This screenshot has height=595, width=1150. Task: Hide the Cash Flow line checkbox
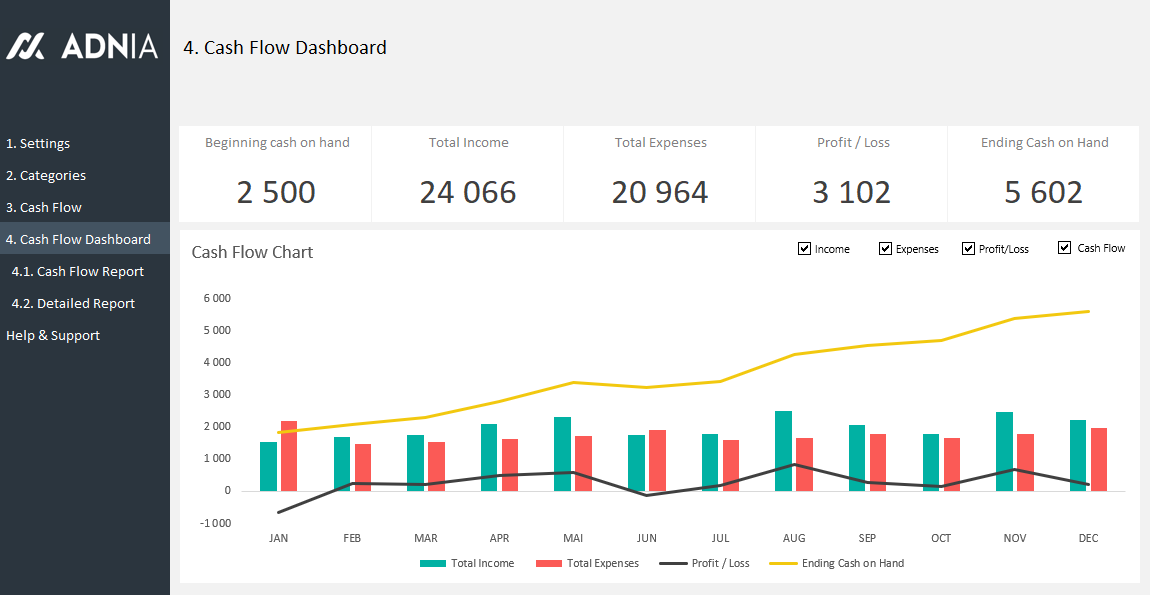pos(1064,248)
